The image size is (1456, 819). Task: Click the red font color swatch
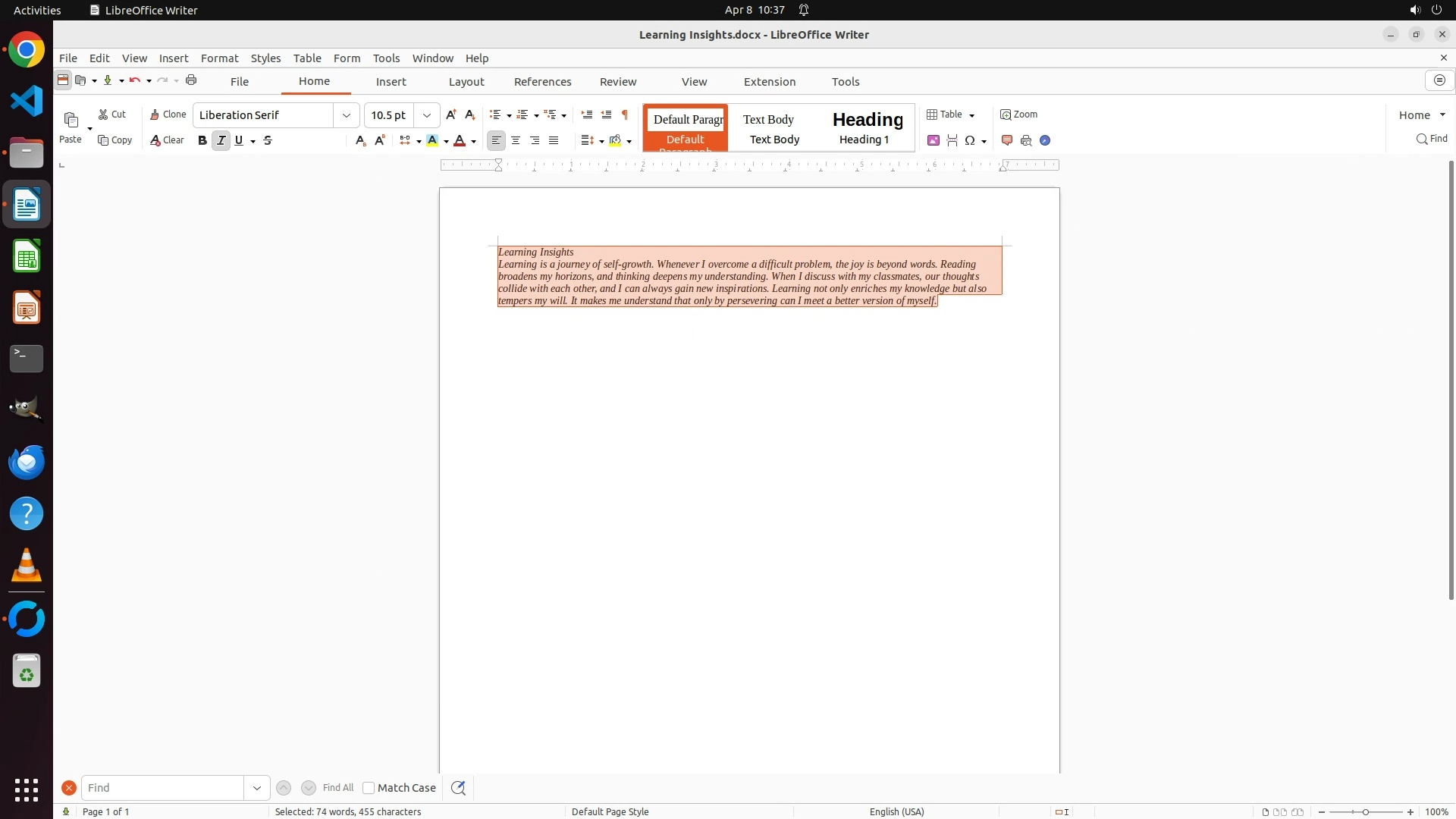(x=460, y=140)
